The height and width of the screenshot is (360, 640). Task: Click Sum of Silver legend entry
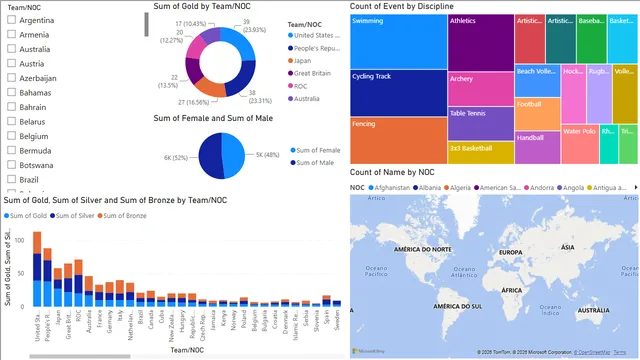pyautogui.click(x=72, y=216)
